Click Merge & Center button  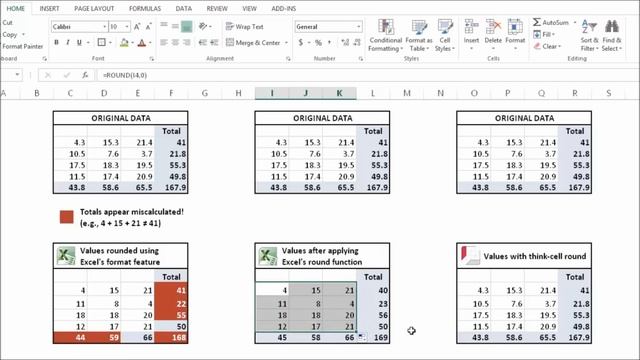pos(253,42)
